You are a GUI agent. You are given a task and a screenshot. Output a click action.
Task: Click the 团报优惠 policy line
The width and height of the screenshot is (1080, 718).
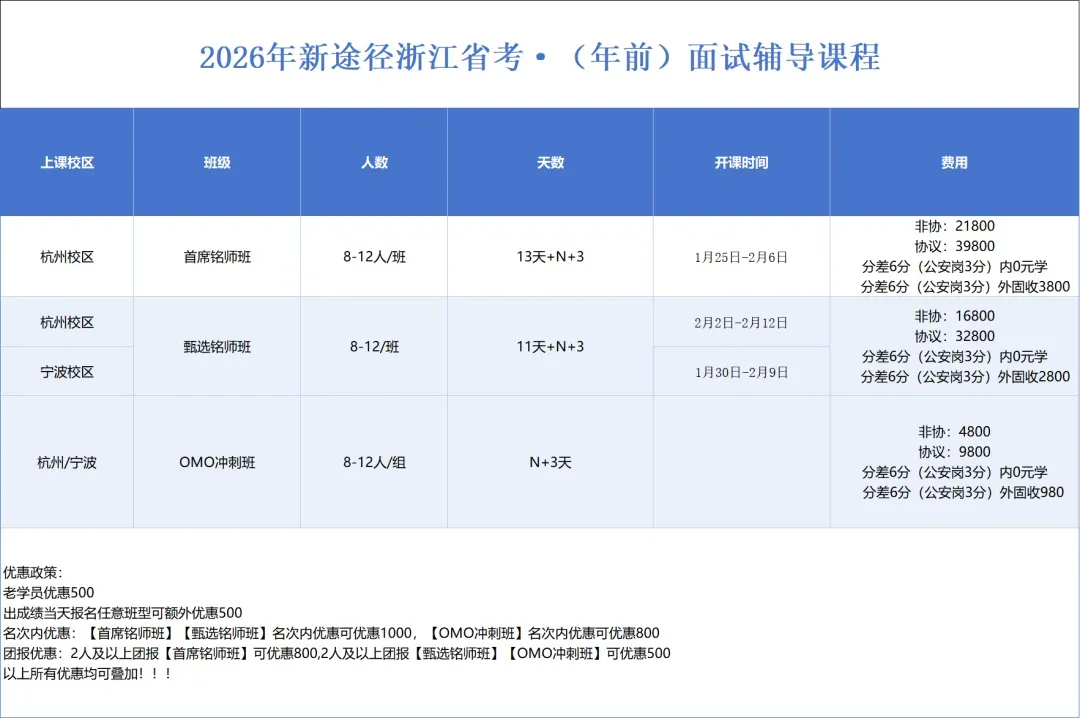(337, 653)
